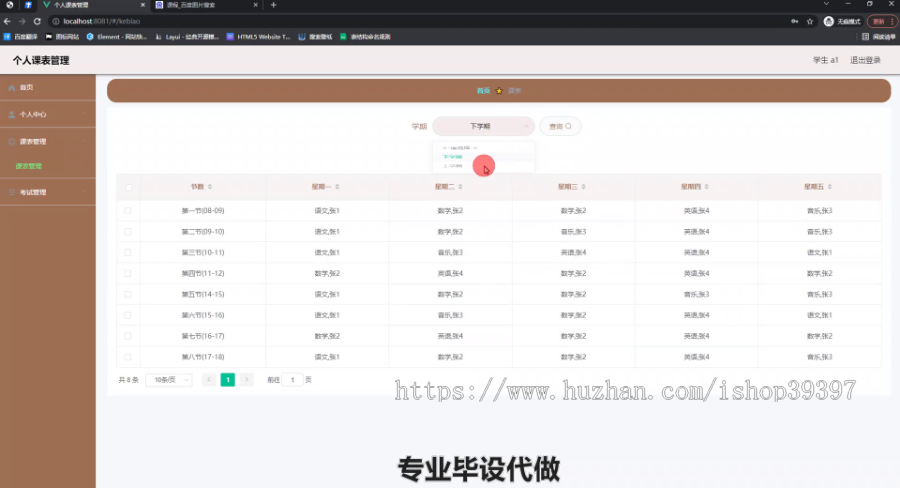The height and width of the screenshot is (488, 900).
Task: Click the 第八节(17-18) cell
Action: 203,357
